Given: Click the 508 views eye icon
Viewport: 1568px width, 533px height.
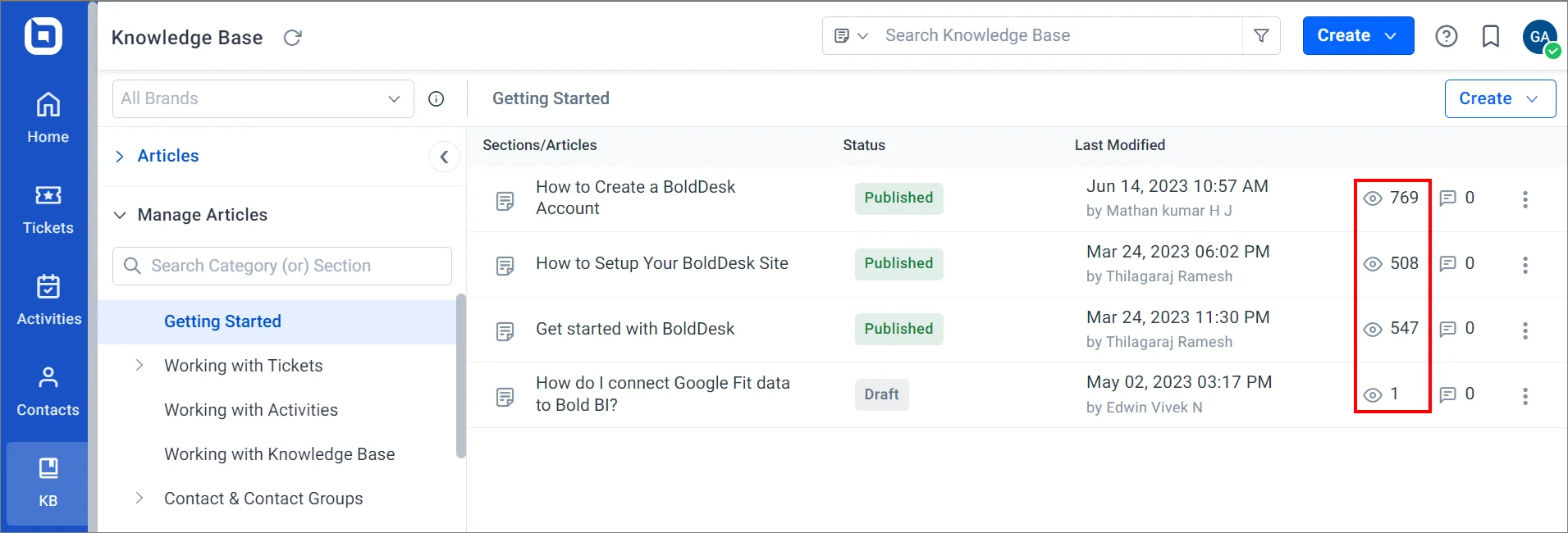Looking at the screenshot, I should pyautogui.click(x=1373, y=264).
